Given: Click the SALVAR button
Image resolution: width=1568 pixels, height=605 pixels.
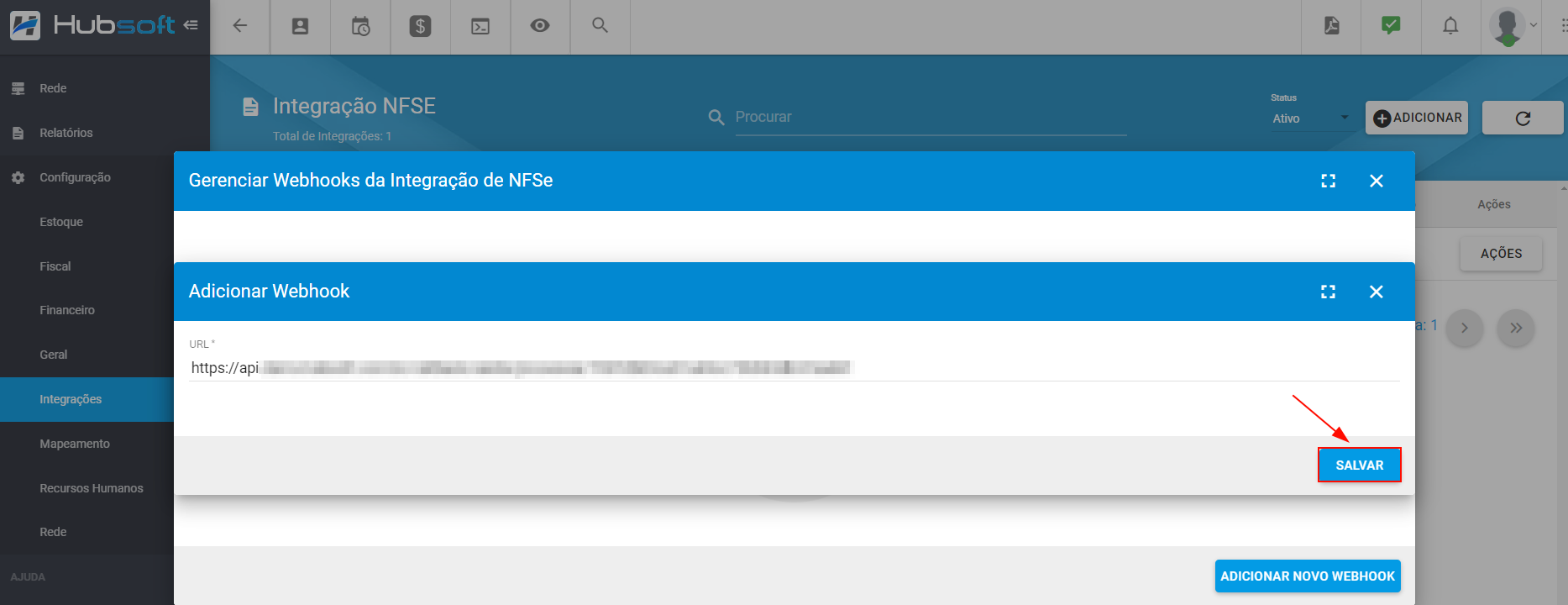Looking at the screenshot, I should 1360,465.
